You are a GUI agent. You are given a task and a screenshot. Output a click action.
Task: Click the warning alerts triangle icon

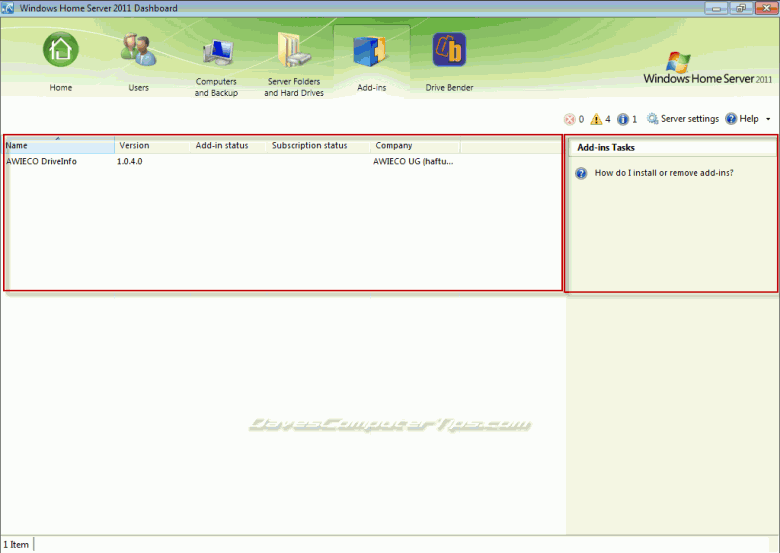tap(596, 119)
